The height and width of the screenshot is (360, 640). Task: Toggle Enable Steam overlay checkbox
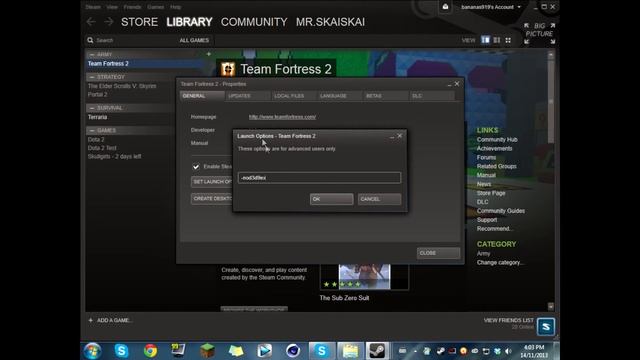pyautogui.click(x=196, y=167)
